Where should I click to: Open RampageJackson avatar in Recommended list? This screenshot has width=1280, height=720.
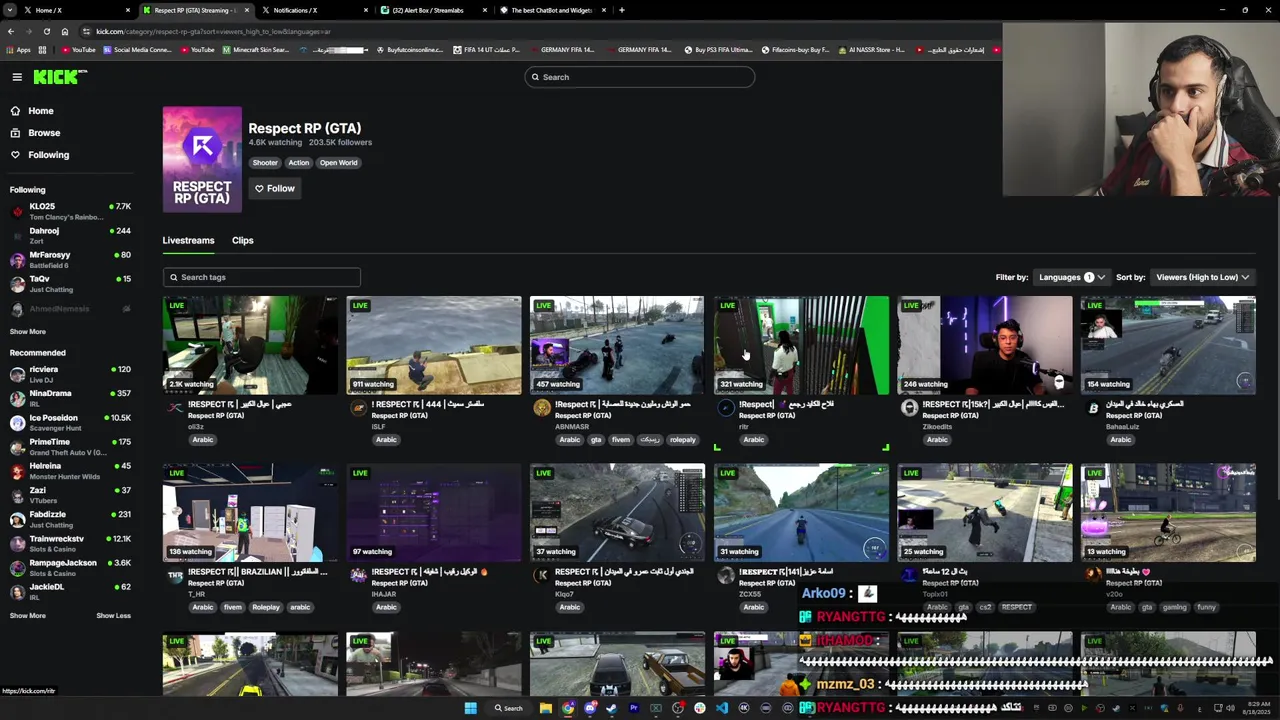click(x=17, y=567)
